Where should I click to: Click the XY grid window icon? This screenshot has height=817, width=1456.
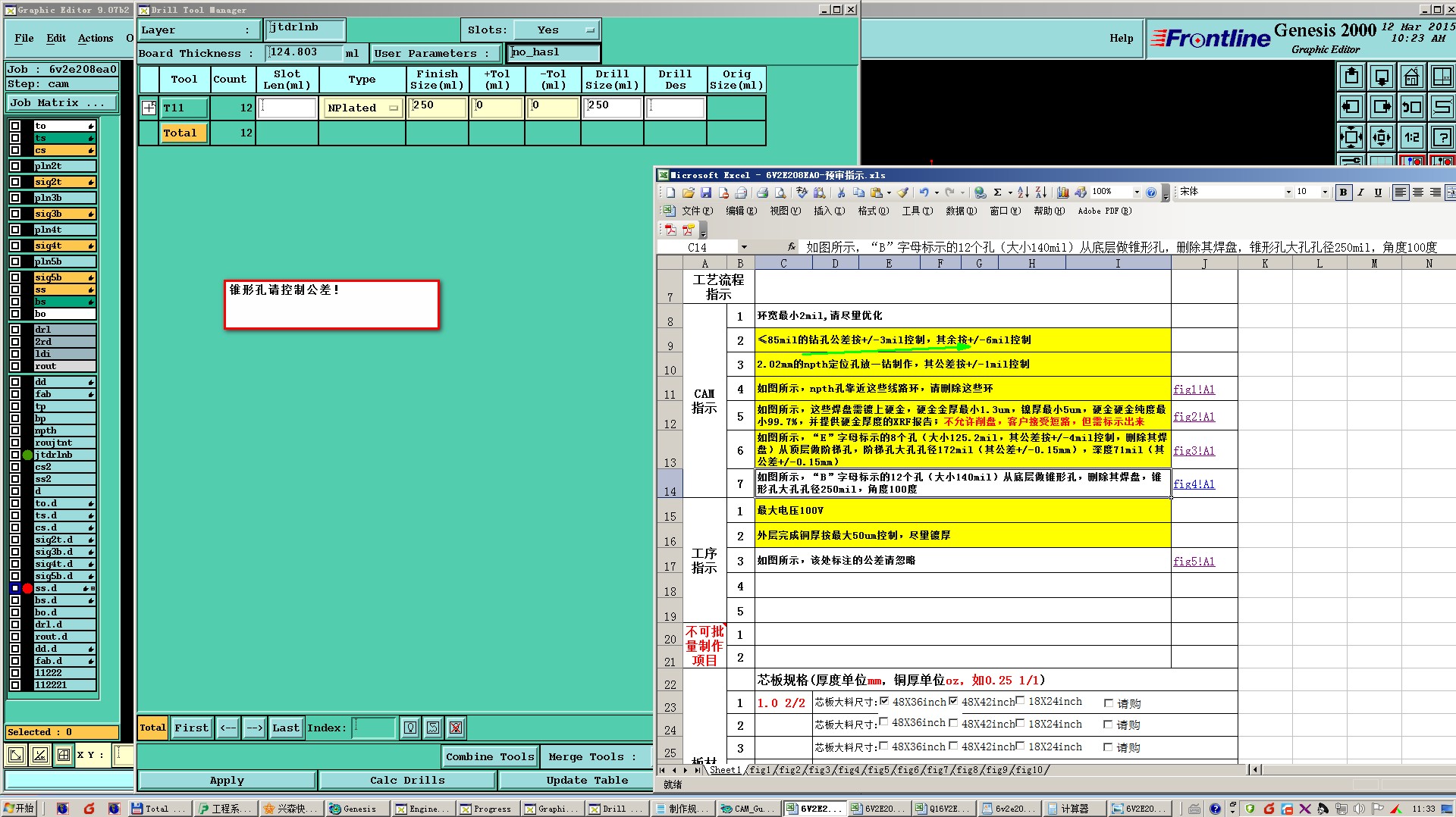pyautogui.click(x=1442, y=77)
